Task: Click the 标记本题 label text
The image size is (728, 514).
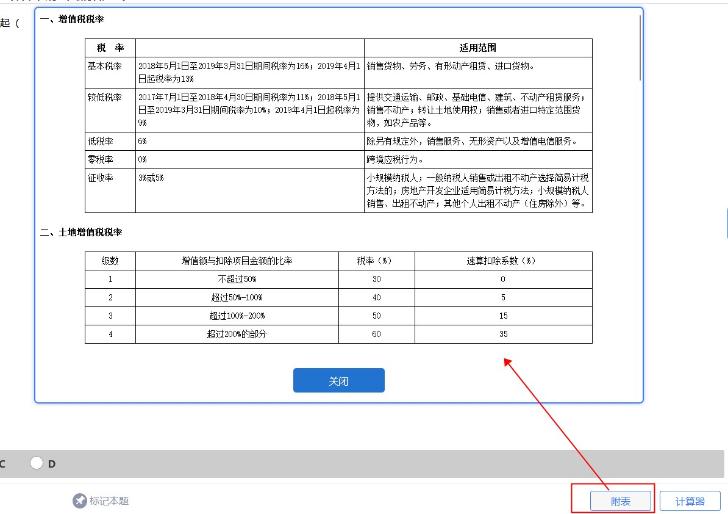Action: click(x=109, y=501)
